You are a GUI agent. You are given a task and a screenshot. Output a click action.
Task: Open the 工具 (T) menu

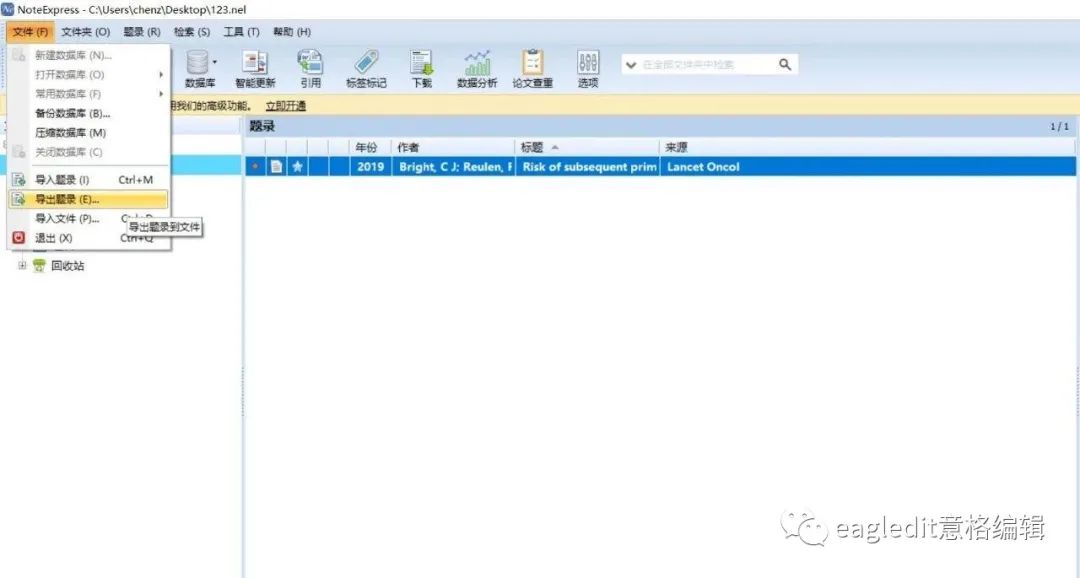pos(241,32)
